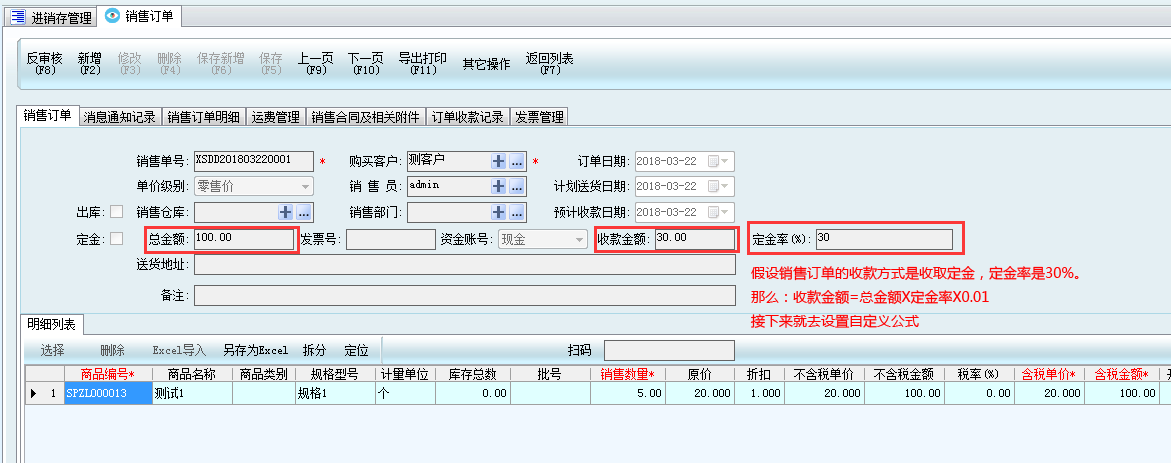The image size is (1171, 463).
Task: Click the plus icon beside 销售部门 field
Action: (499, 212)
